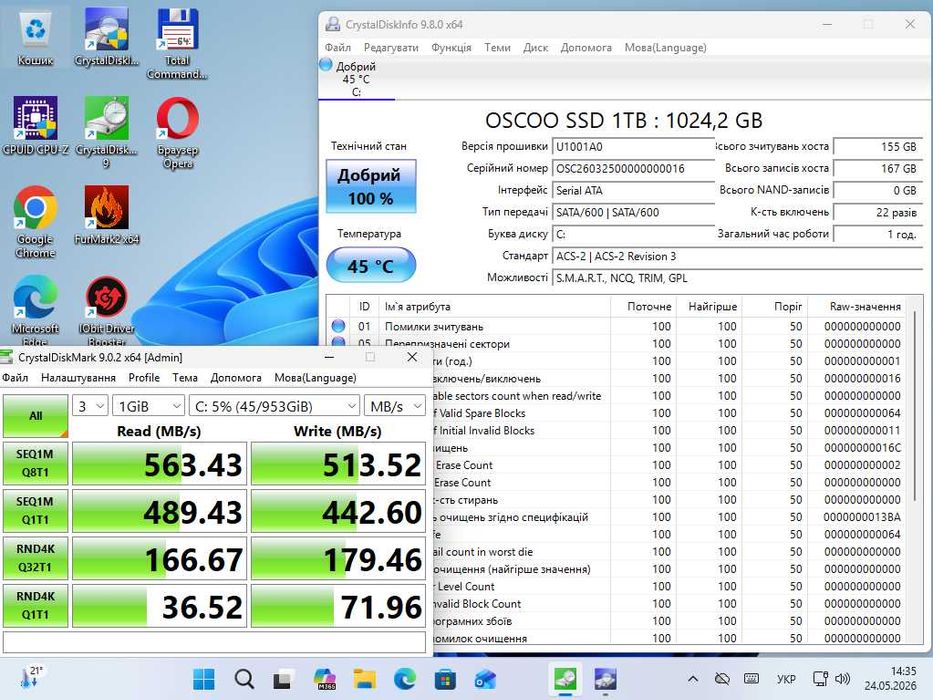Screen dimensions: 933x700
Task: Open Microsoft Edge from the taskbar
Action: click(x=405, y=679)
